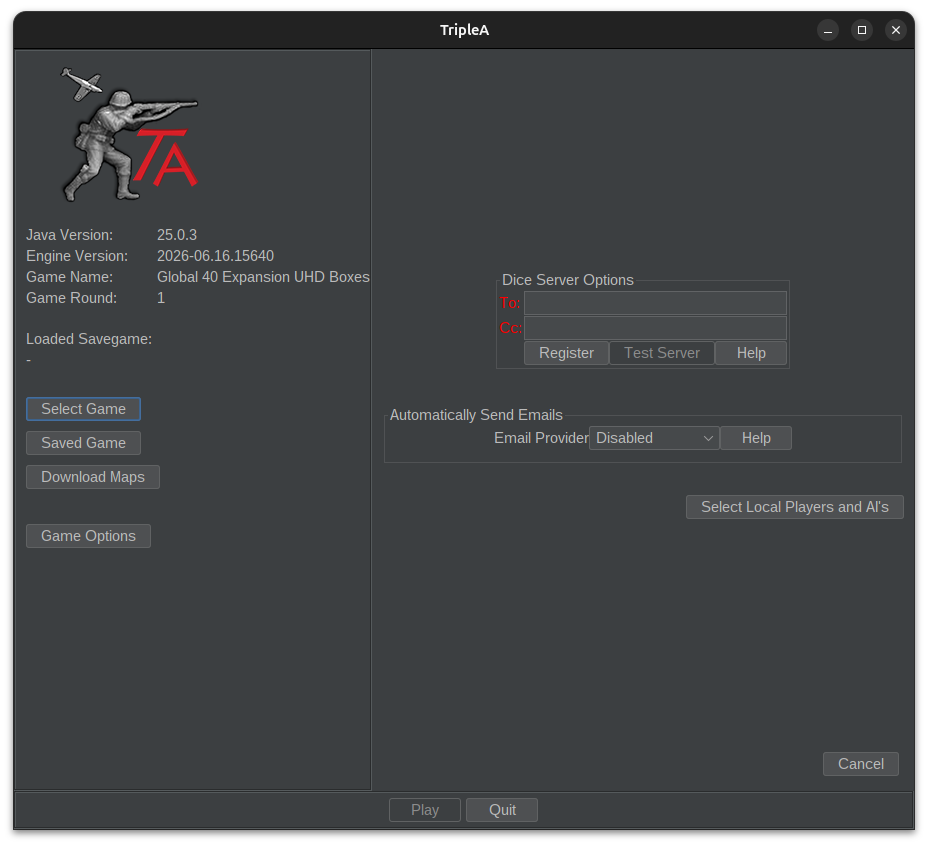Open Help beside the Email Provider dropdown
The width and height of the screenshot is (928, 846).
(x=756, y=438)
